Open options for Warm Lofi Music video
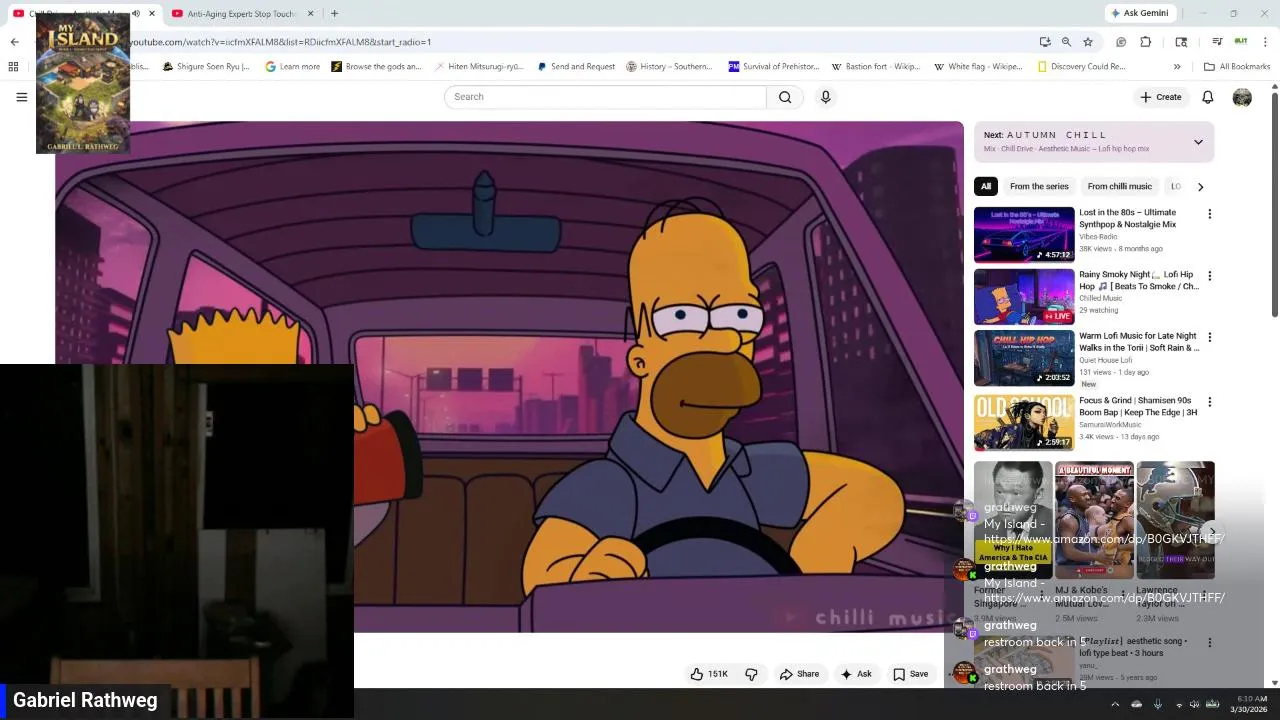This screenshot has height=720, width=1280. [x=1209, y=338]
